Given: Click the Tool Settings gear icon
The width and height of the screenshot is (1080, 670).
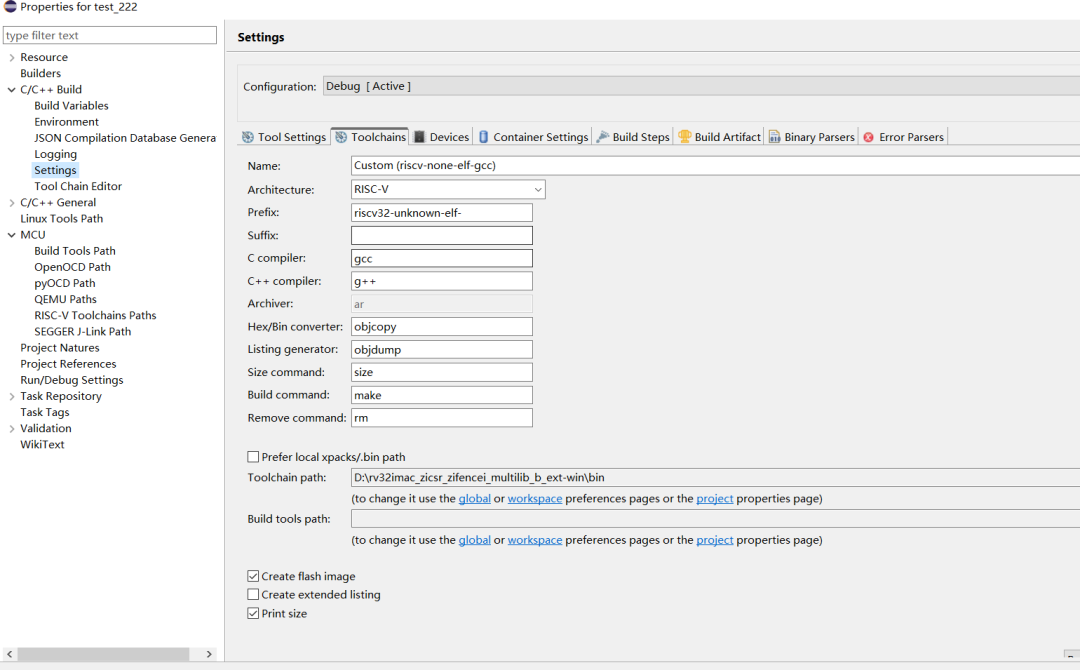Looking at the screenshot, I should (248, 137).
